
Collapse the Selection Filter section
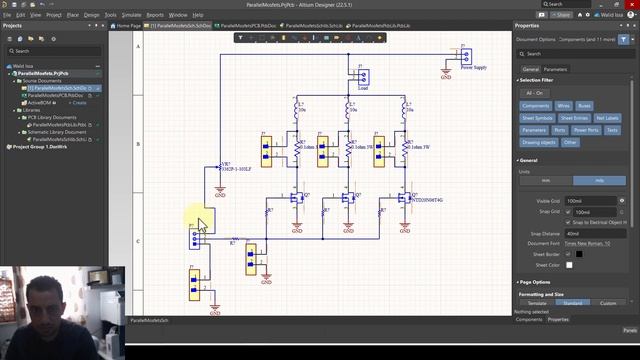pyautogui.click(x=518, y=80)
